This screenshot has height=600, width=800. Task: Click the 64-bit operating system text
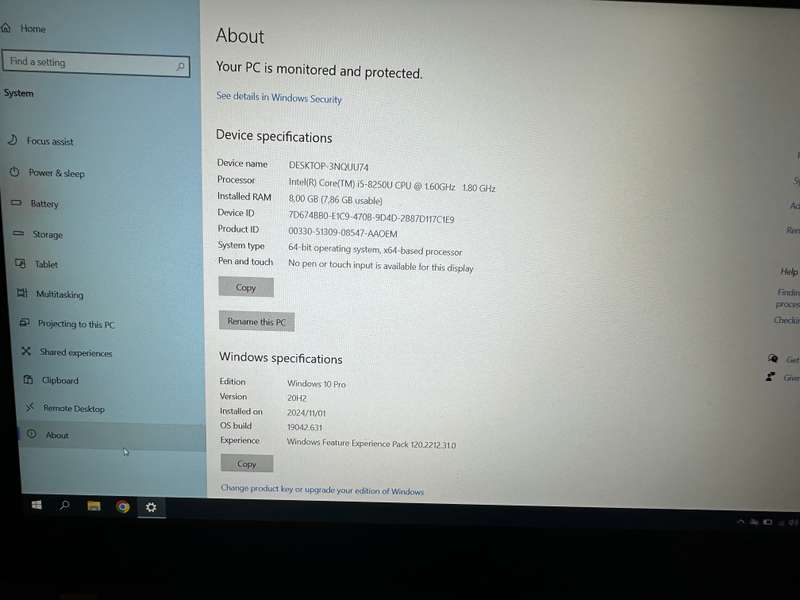pos(376,250)
